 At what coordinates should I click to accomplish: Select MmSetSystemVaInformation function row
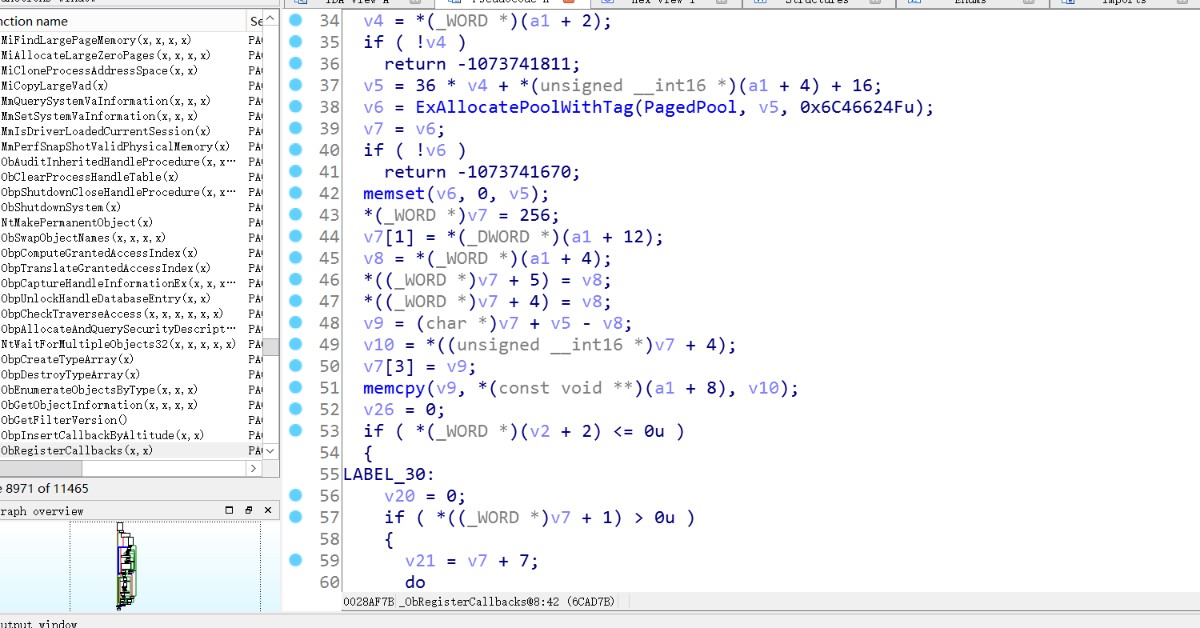[132, 116]
